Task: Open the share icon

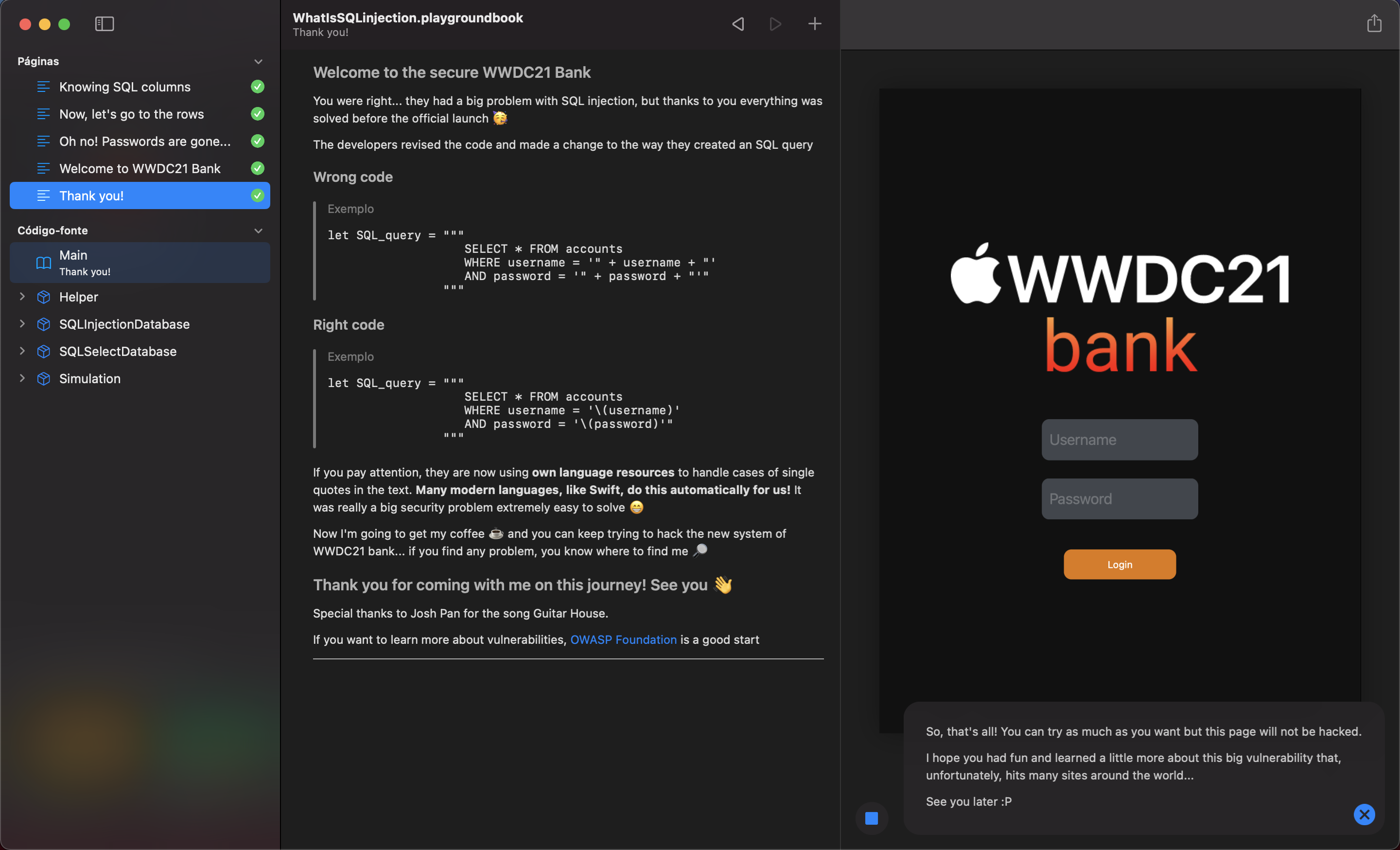Action: (1374, 24)
